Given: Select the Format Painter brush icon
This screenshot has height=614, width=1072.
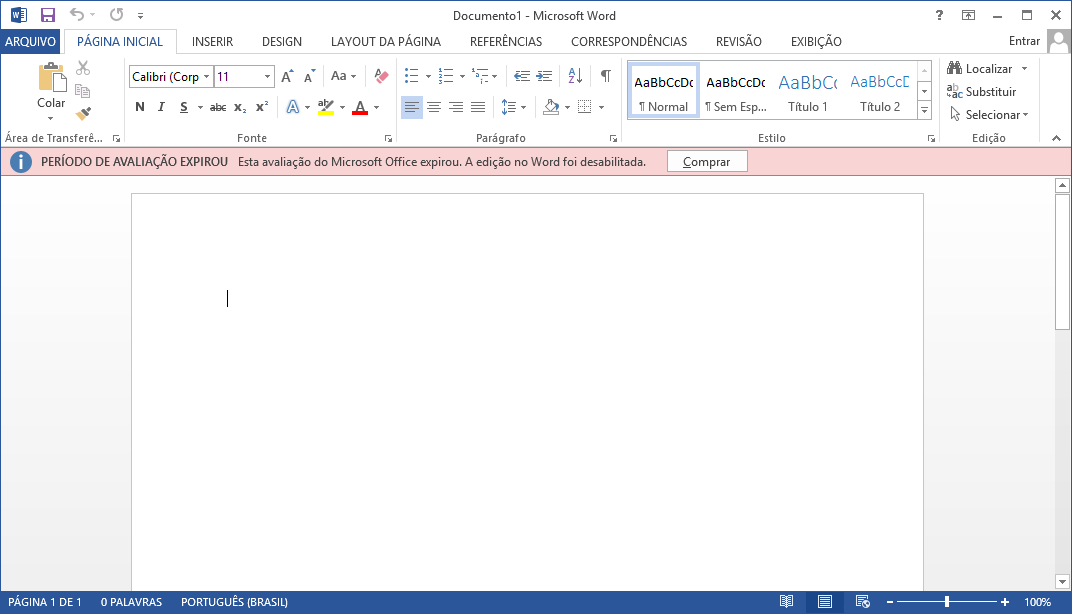Looking at the screenshot, I should pos(83,113).
